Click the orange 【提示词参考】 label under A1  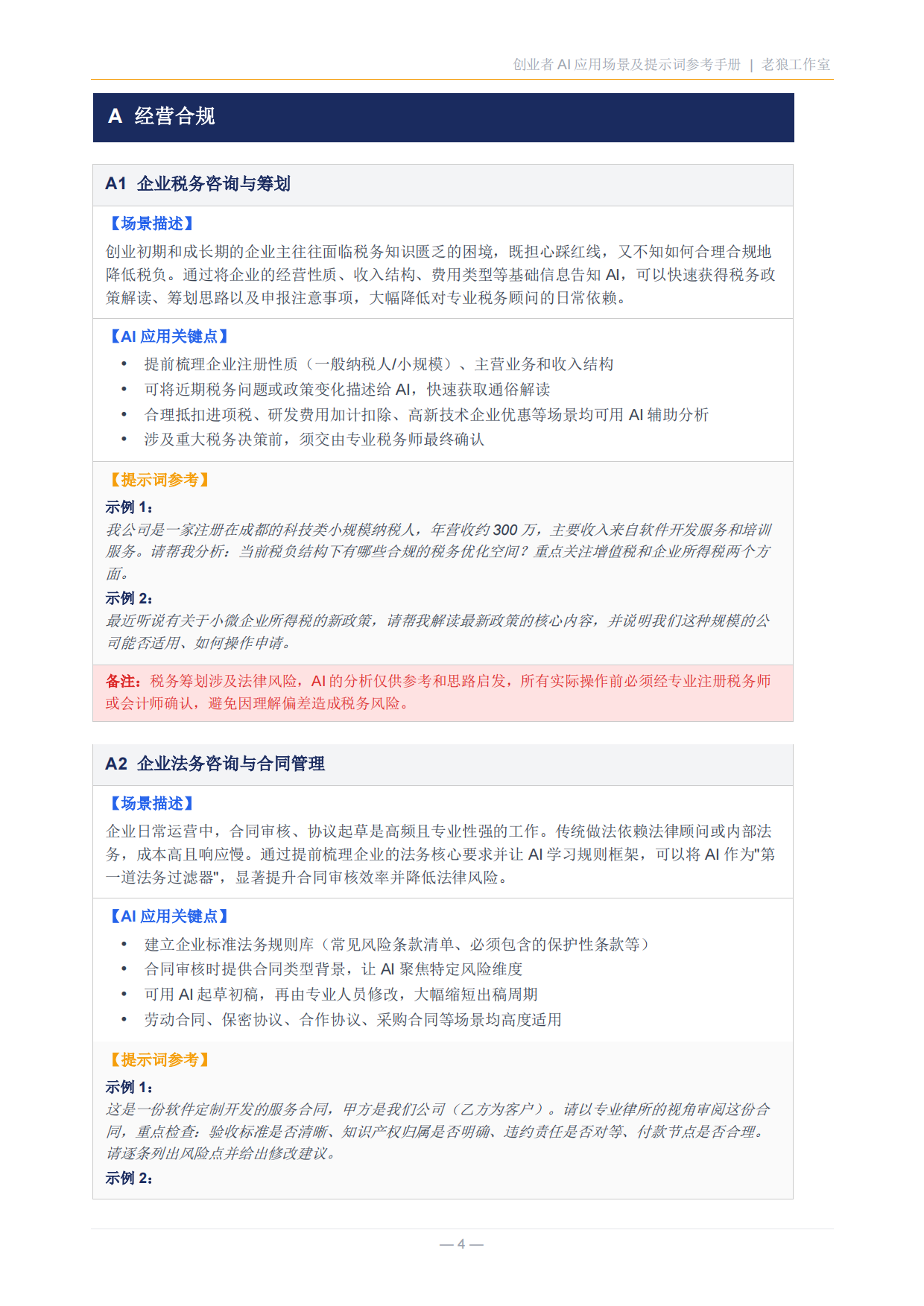(x=159, y=480)
